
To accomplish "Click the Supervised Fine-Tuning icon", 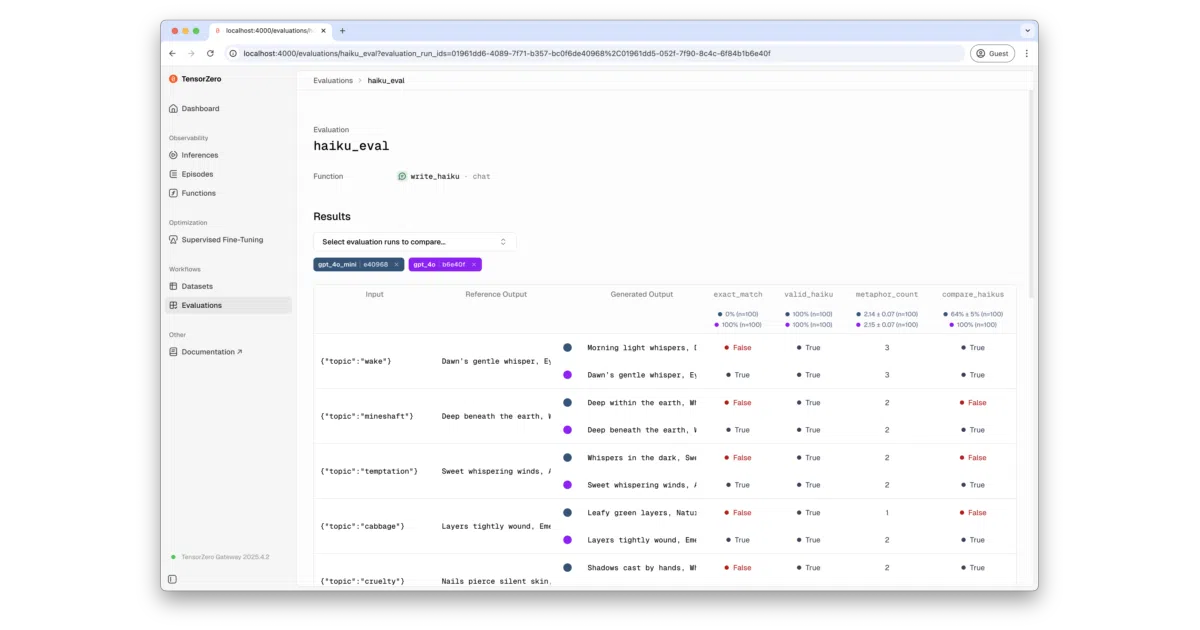I will coord(173,240).
